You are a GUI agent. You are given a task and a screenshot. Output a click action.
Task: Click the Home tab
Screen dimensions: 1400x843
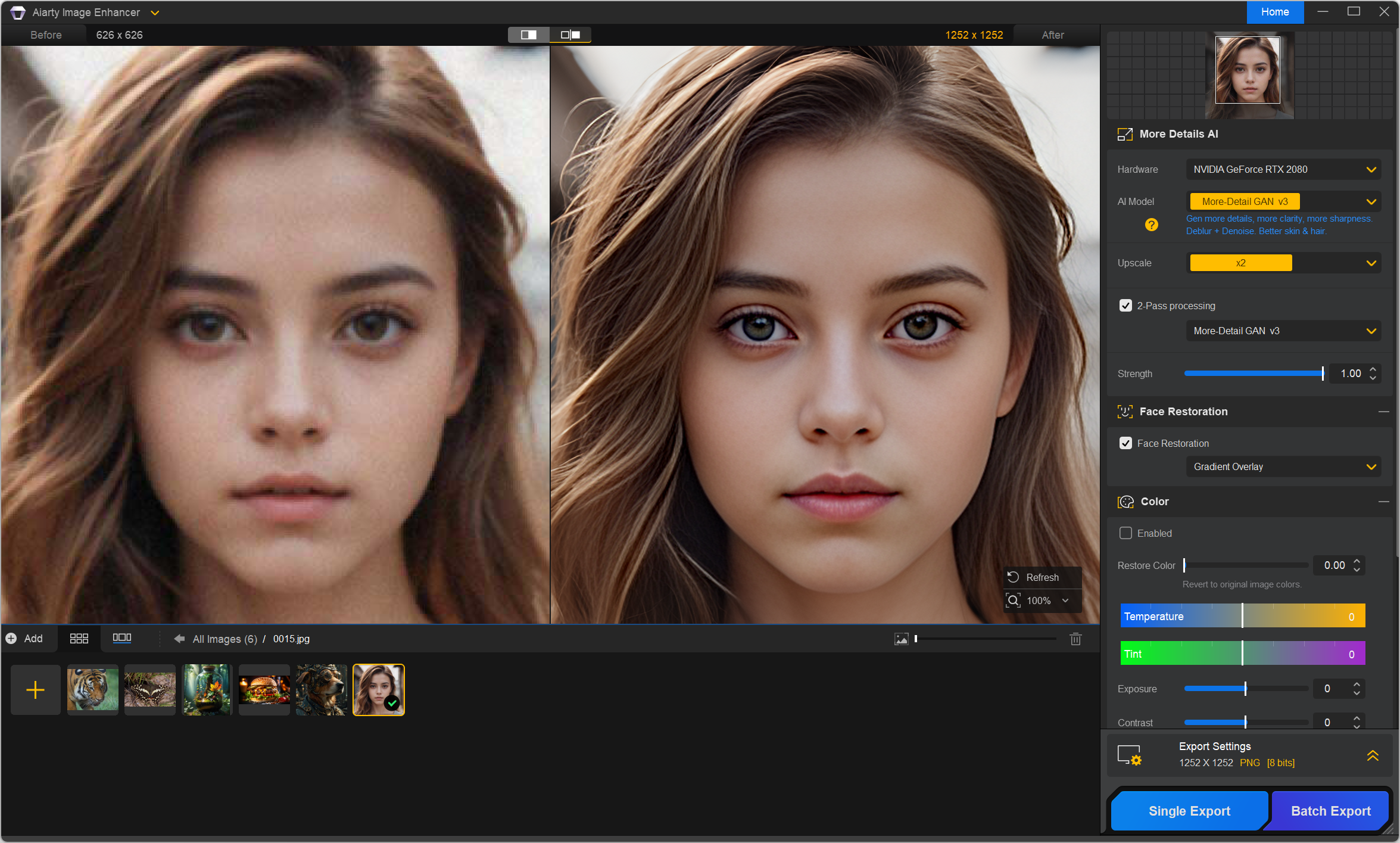point(1274,12)
